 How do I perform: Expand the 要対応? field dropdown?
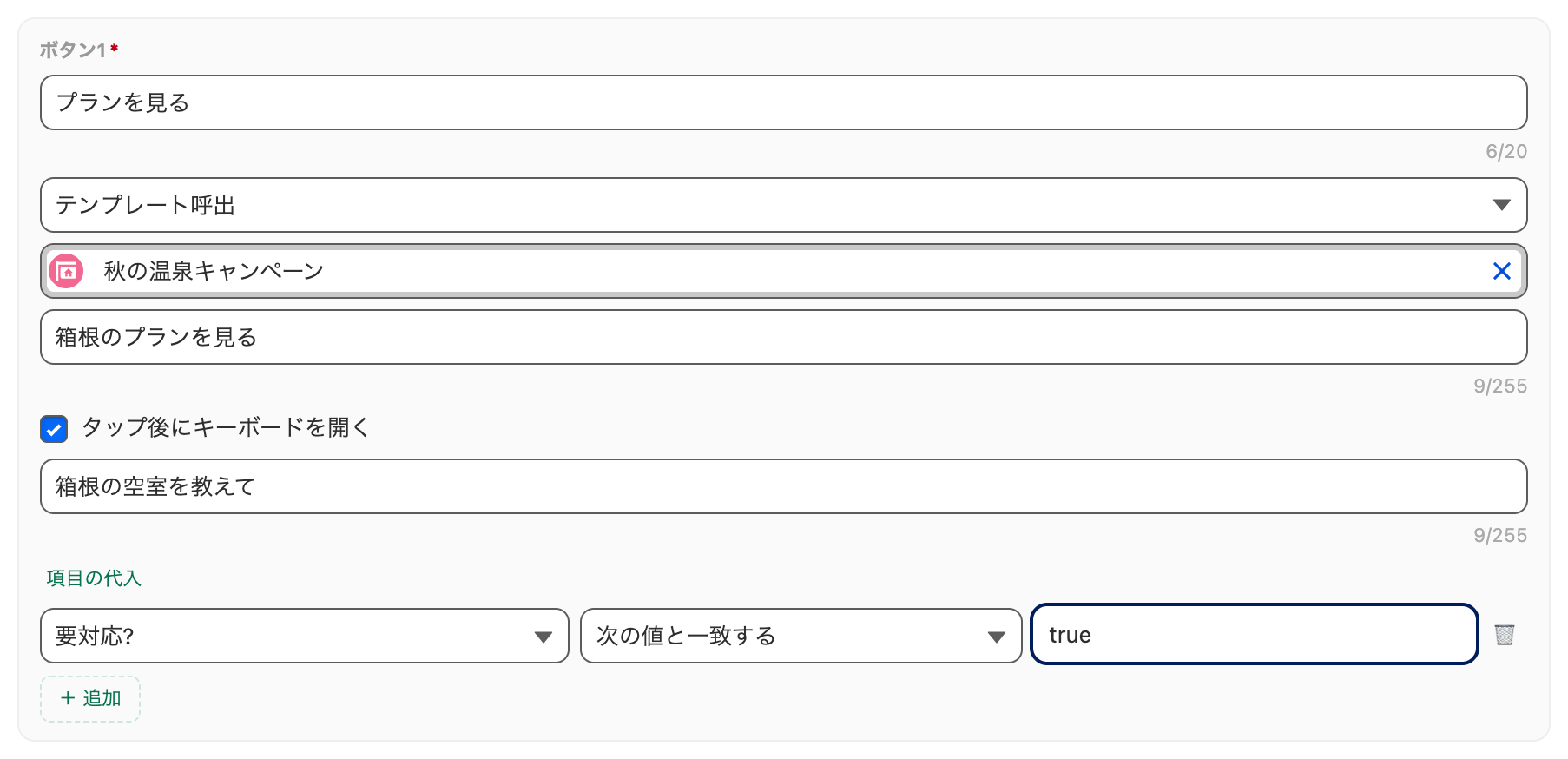point(304,636)
